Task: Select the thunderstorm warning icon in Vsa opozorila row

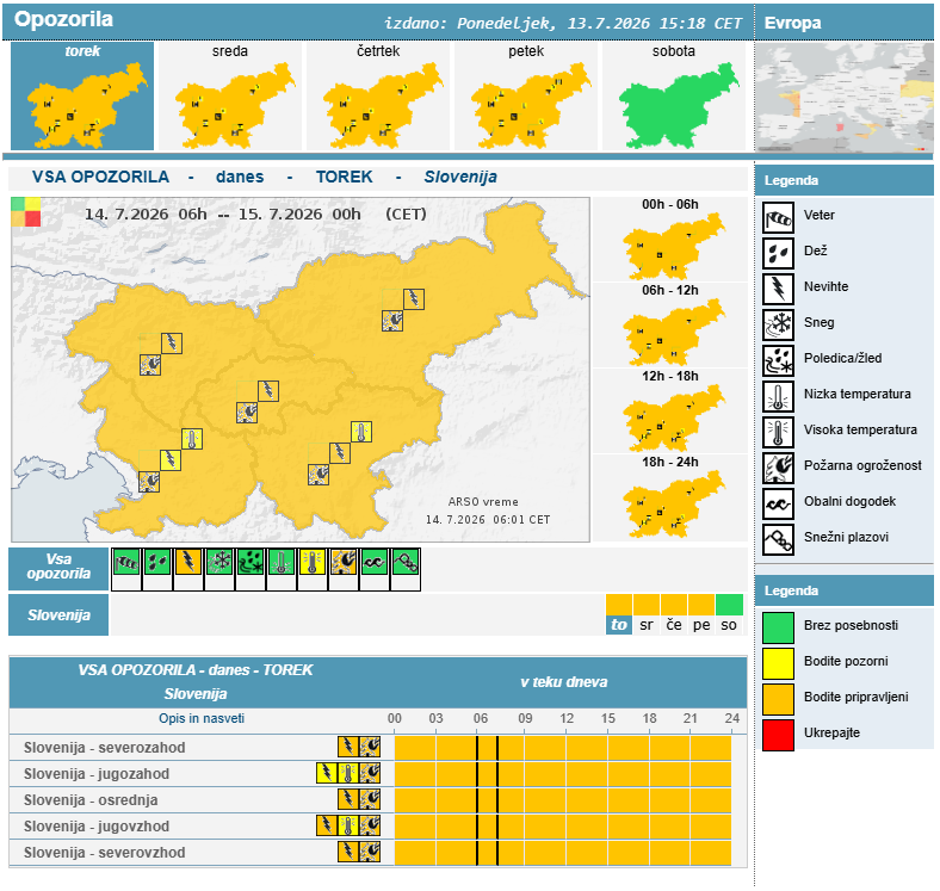Action: click(x=189, y=562)
